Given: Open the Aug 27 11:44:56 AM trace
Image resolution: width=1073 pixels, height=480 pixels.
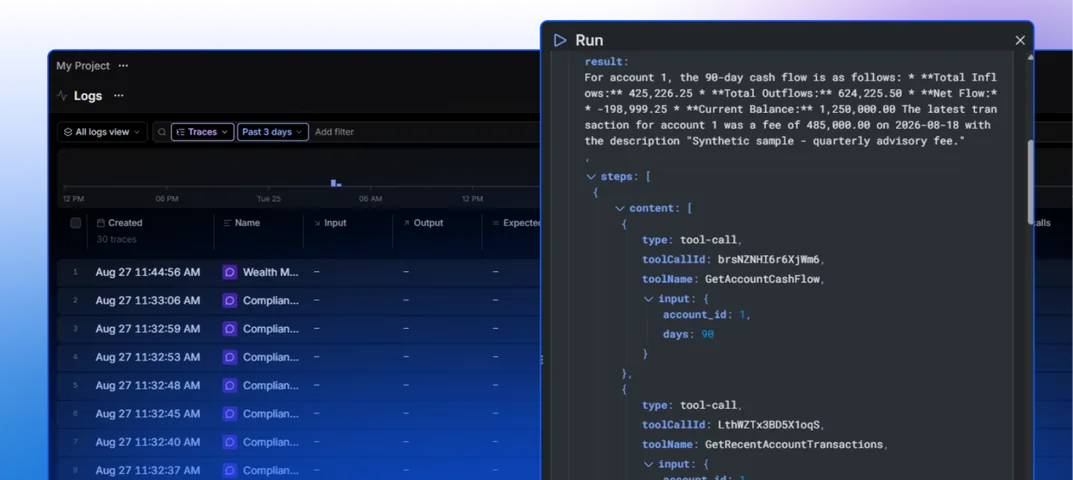Looking at the screenshot, I should pos(148,273).
